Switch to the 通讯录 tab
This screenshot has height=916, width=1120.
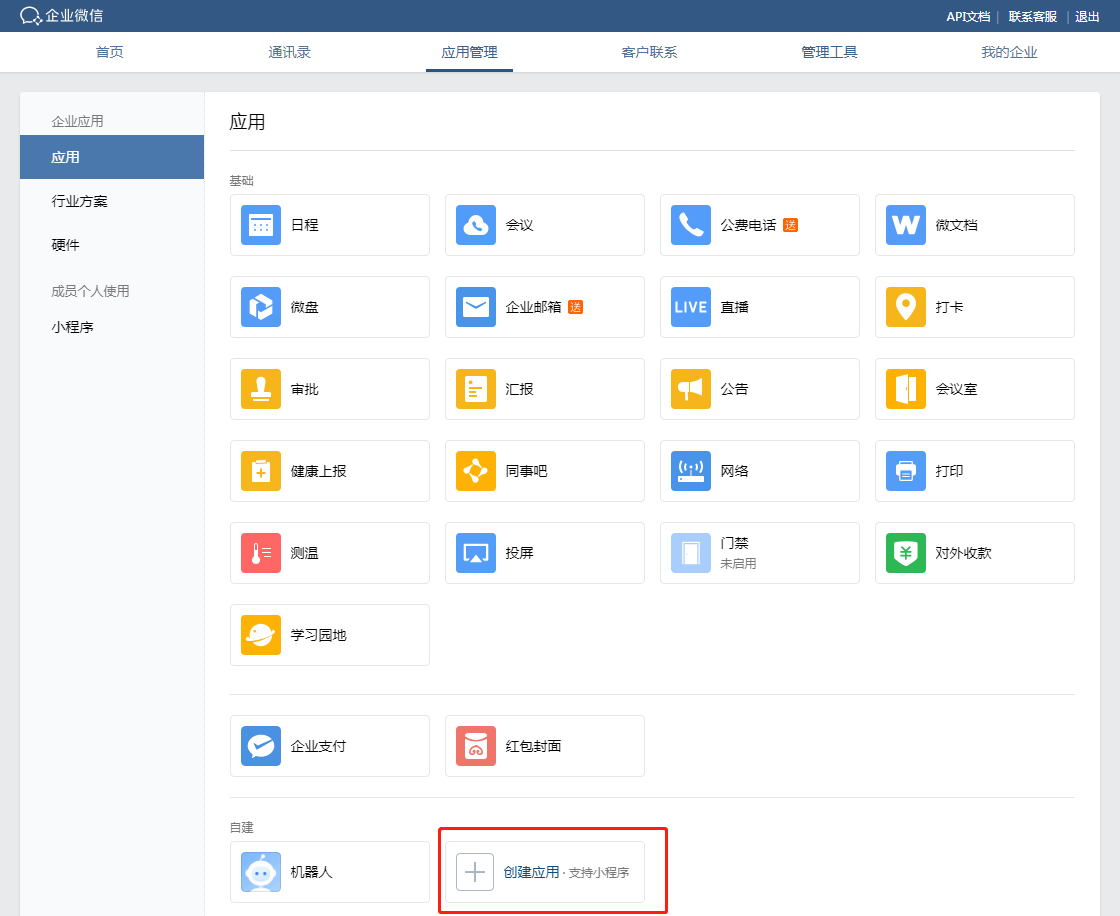point(290,52)
